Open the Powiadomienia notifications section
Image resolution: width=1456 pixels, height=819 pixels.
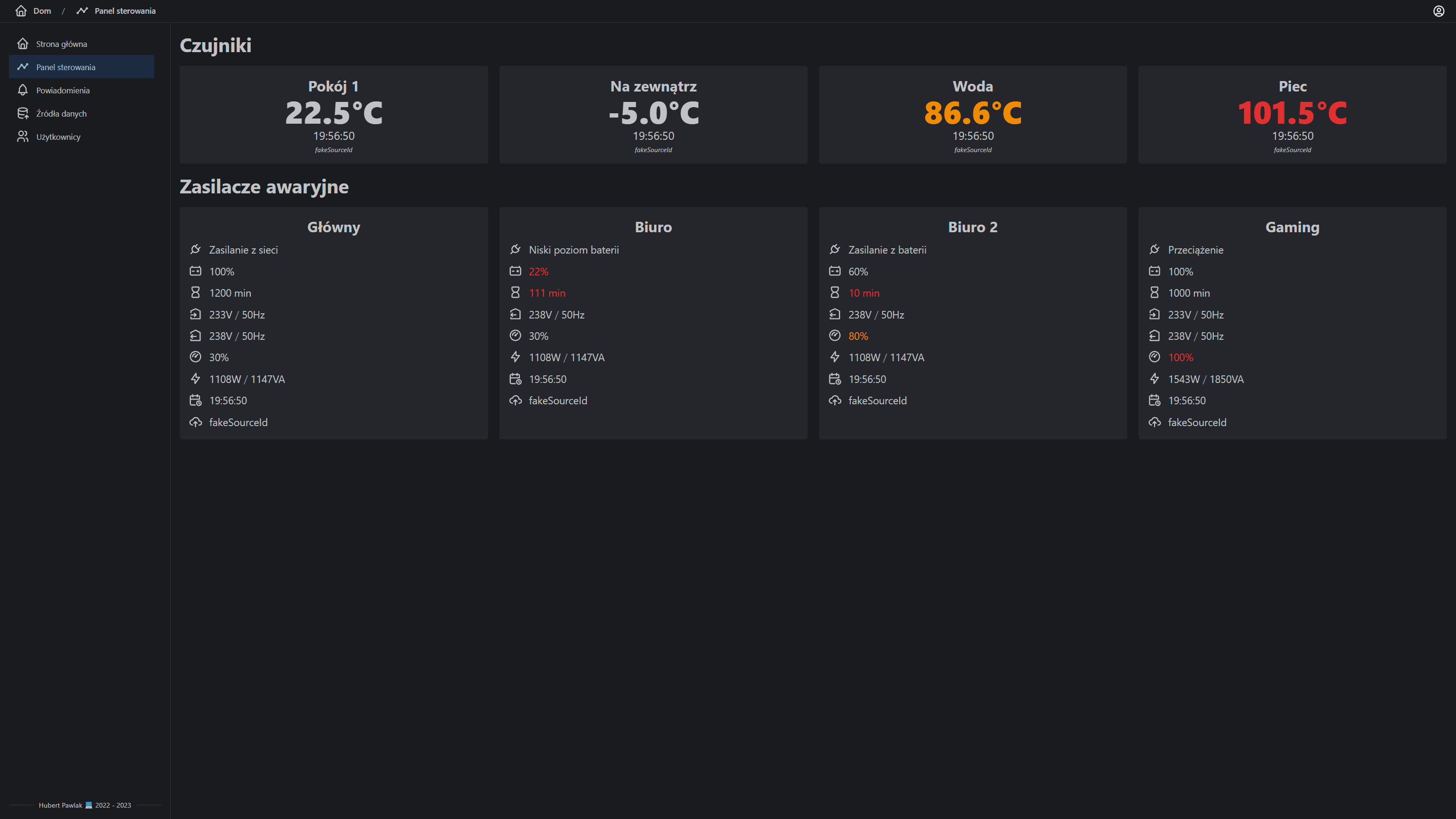click(x=62, y=90)
